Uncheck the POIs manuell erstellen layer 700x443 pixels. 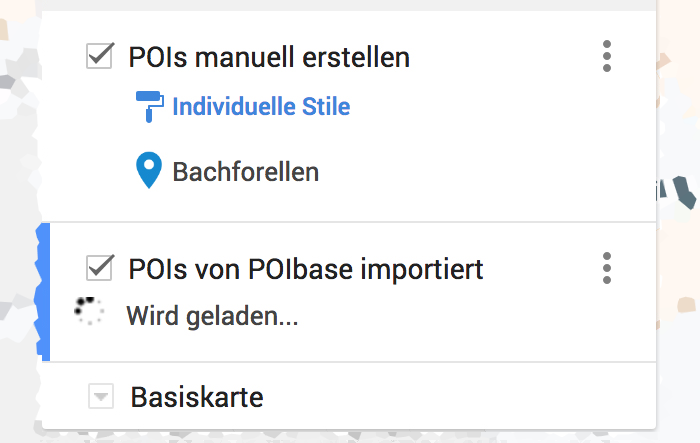point(100,57)
